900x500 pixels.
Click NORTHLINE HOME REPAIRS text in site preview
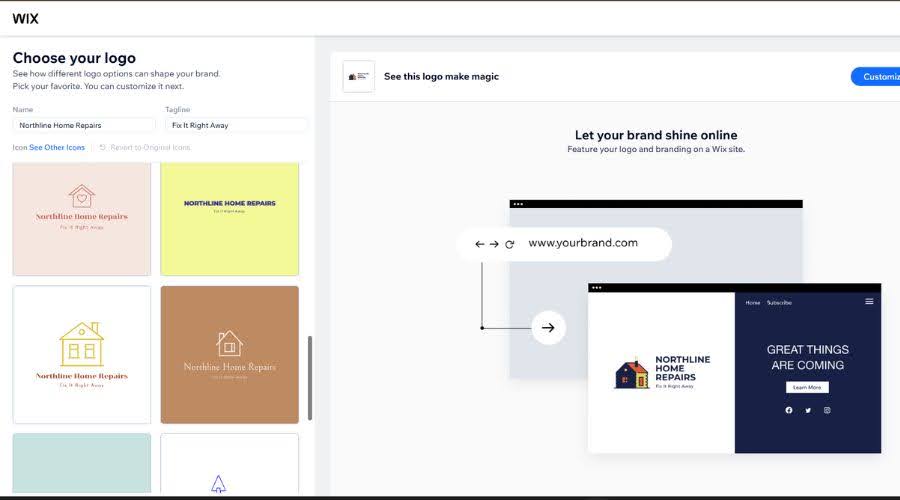[x=682, y=368]
